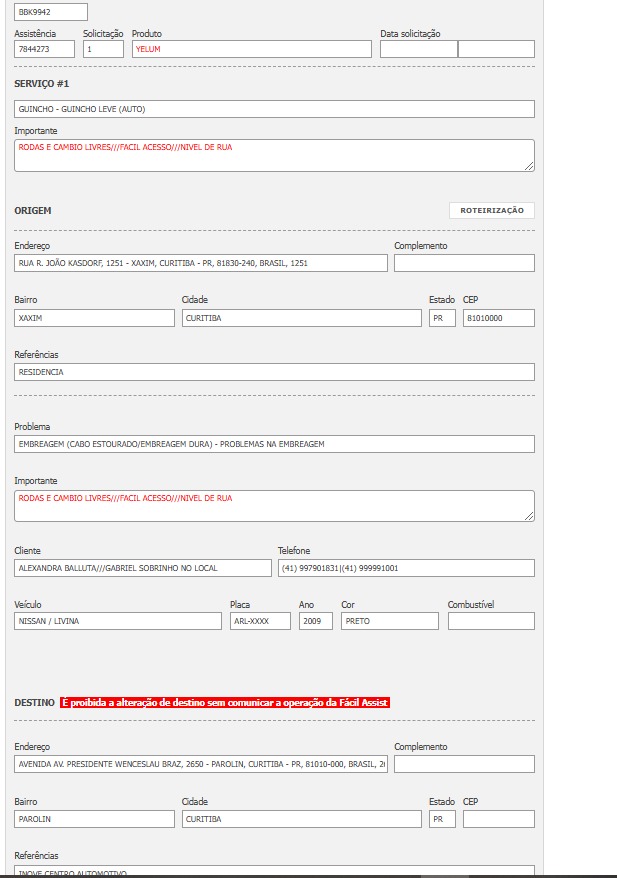Viewport: 617px width, 878px height.
Task: Click the Importante textarea under Serviço #1
Action: coord(274,155)
